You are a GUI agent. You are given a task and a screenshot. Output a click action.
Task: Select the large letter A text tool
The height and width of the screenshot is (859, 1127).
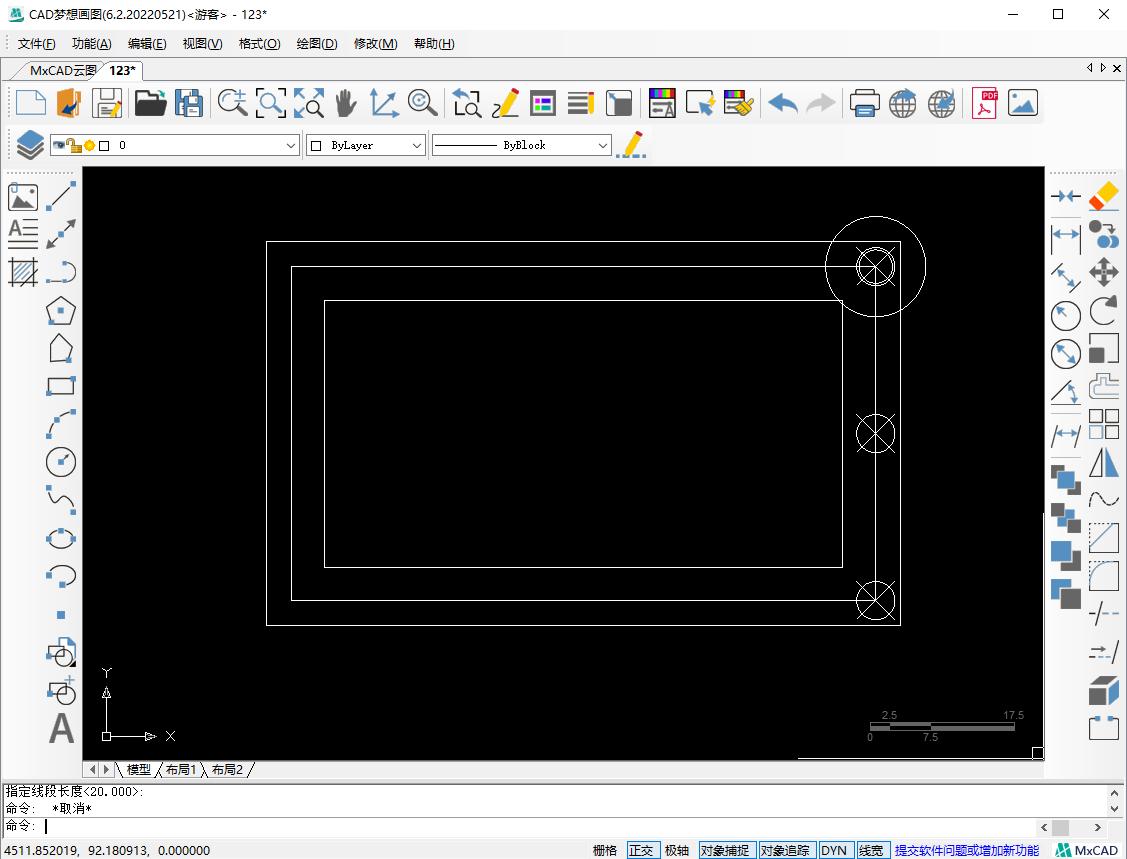[x=61, y=729]
